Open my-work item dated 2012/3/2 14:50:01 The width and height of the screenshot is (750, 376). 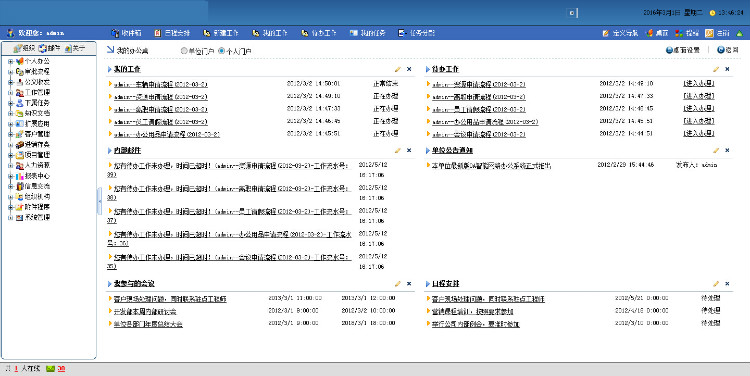click(161, 84)
